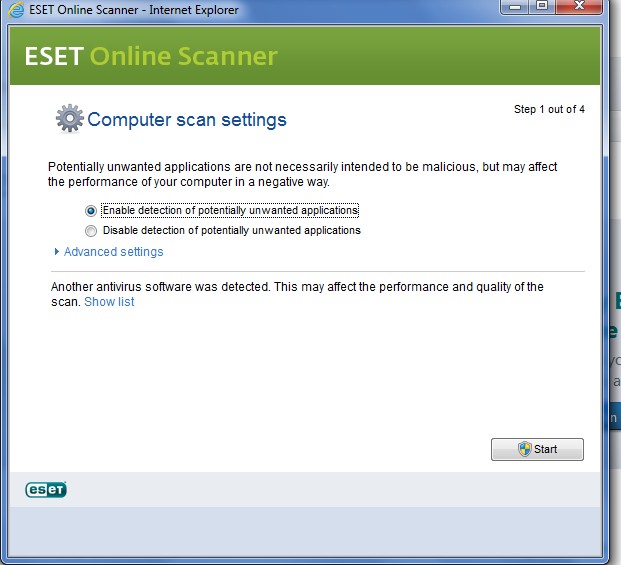Click the 'Potentially unwanted applications' description text
621x565 pixels.
tap(303, 174)
